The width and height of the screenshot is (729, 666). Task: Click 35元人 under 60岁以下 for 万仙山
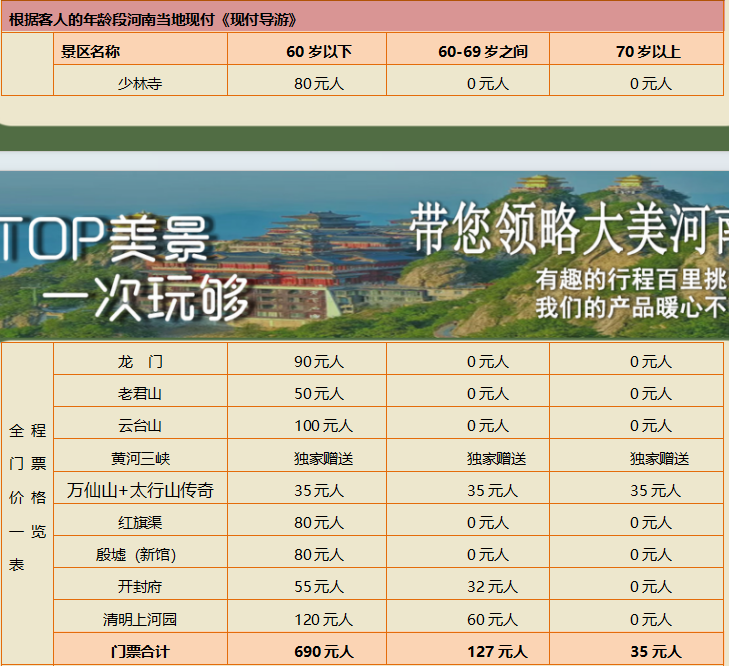319,490
